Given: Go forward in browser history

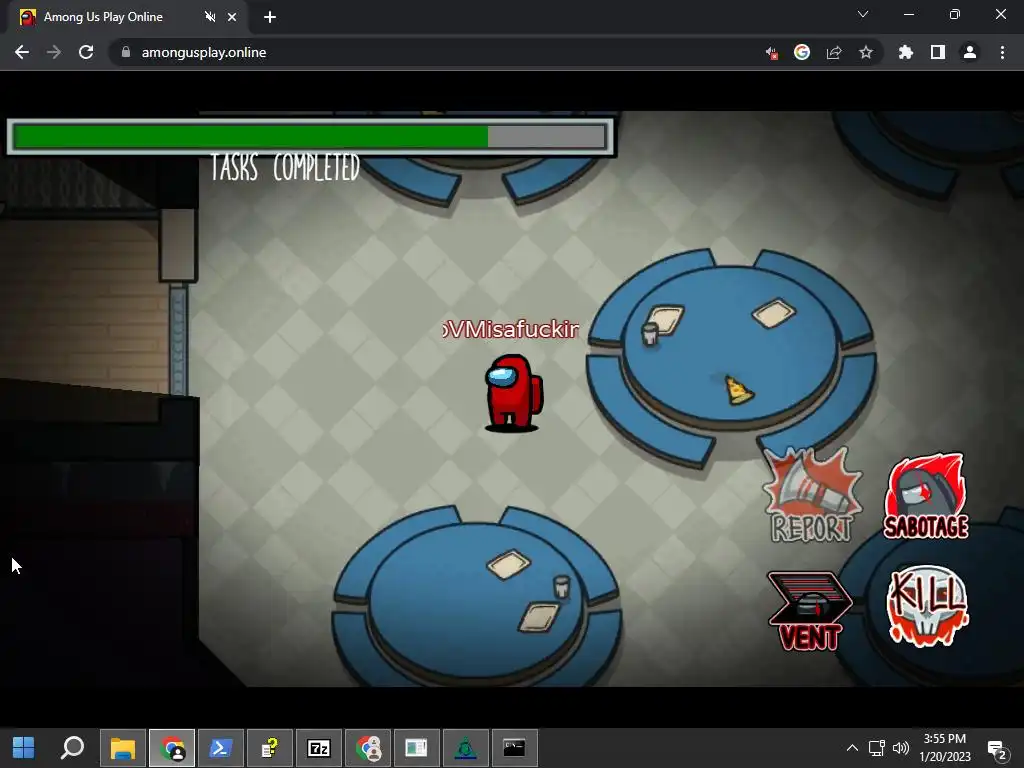Looking at the screenshot, I should coord(54,52).
